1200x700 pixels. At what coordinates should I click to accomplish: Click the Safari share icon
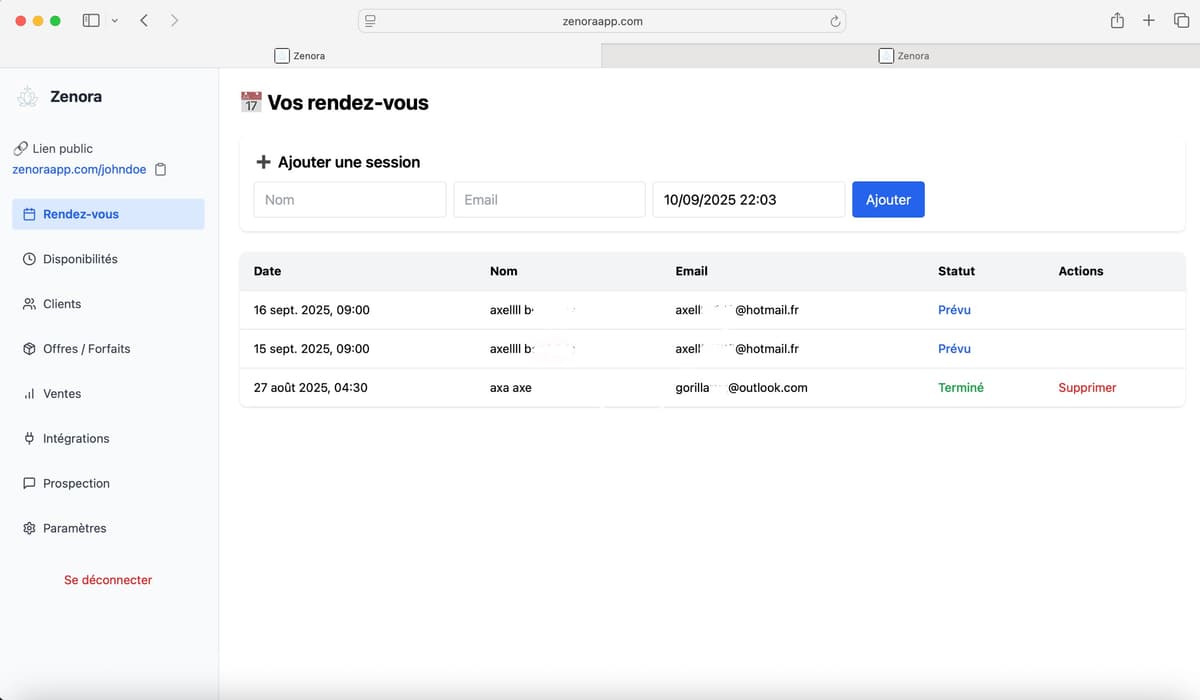point(1117,20)
